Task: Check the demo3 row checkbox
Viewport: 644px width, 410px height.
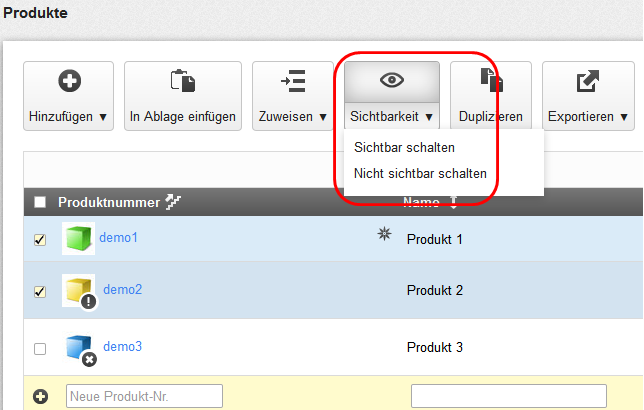Action: (40, 349)
